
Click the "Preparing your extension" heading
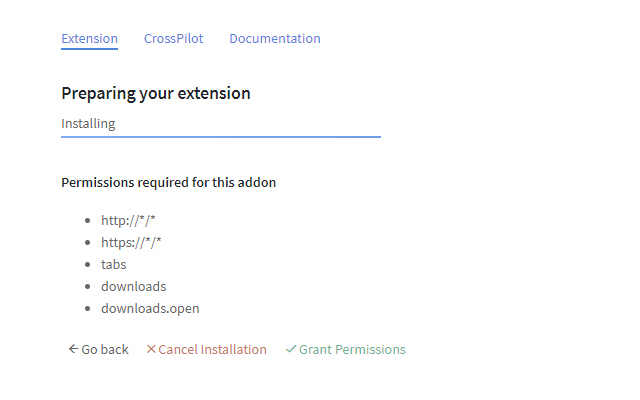pyautogui.click(x=155, y=94)
